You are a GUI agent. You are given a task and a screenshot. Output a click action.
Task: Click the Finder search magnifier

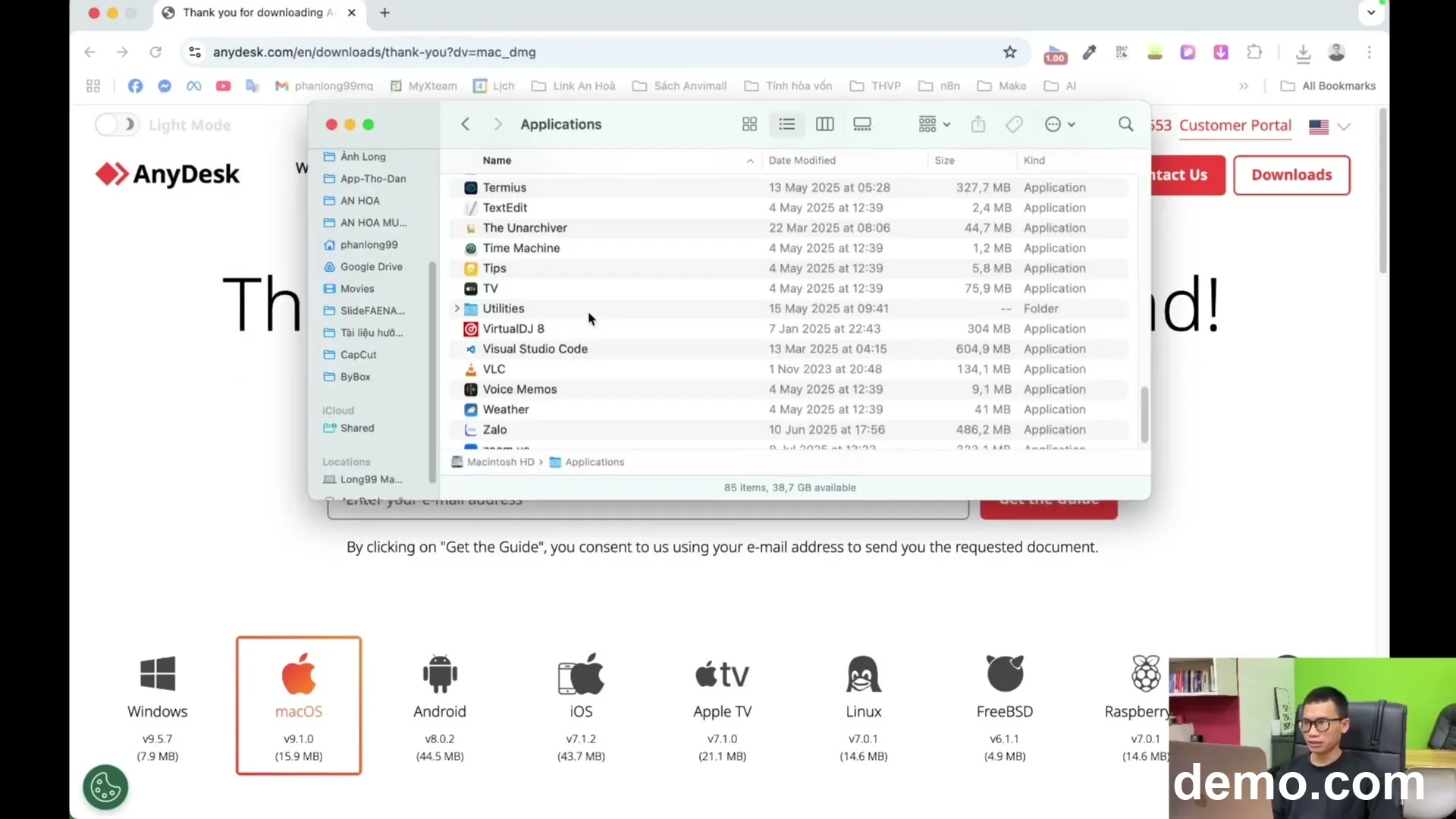click(1125, 124)
